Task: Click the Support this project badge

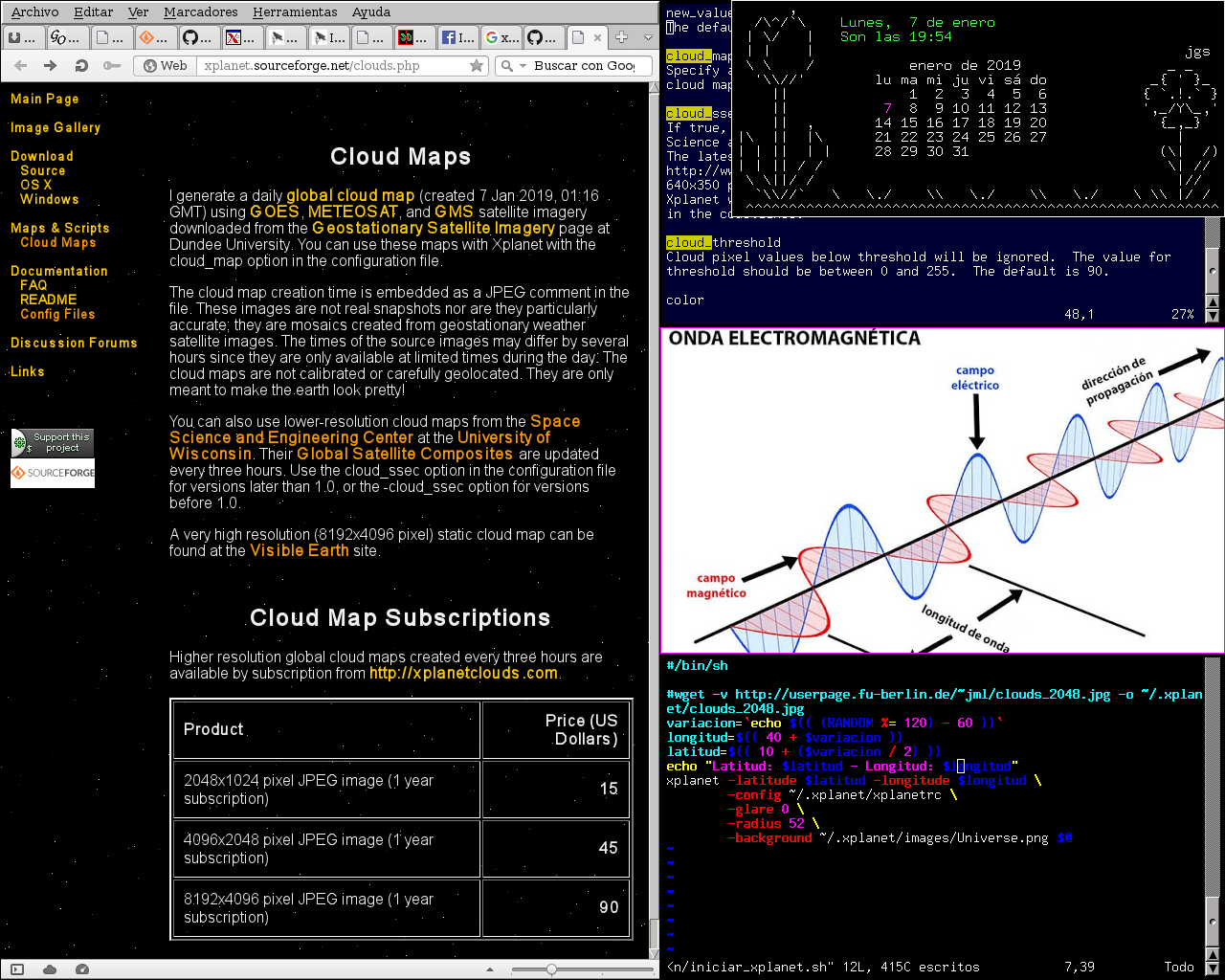Action: point(53,443)
